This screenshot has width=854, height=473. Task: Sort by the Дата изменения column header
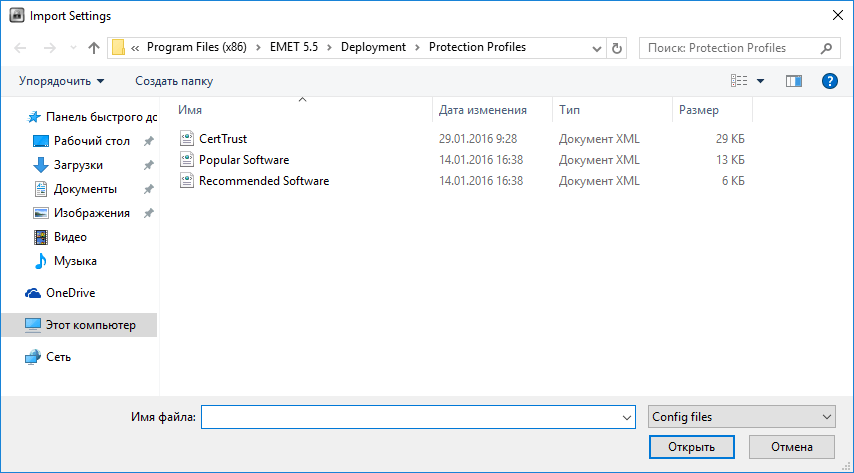coord(483,110)
